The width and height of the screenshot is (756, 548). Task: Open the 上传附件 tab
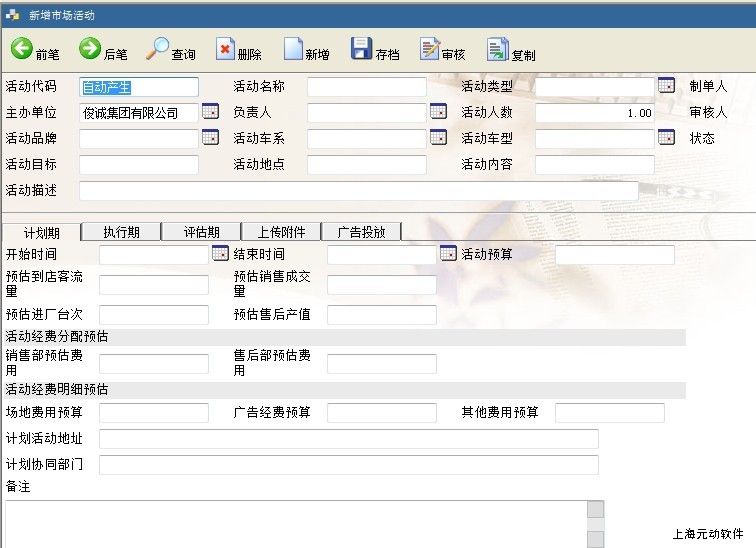tap(281, 232)
